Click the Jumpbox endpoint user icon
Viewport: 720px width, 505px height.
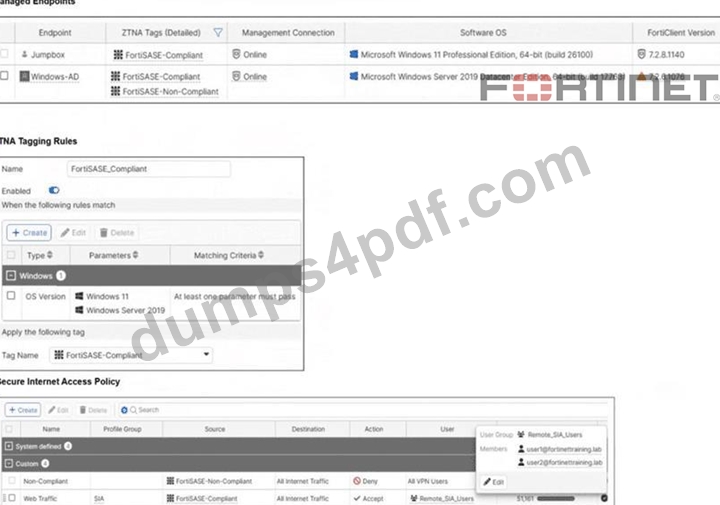(x=24, y=55)
